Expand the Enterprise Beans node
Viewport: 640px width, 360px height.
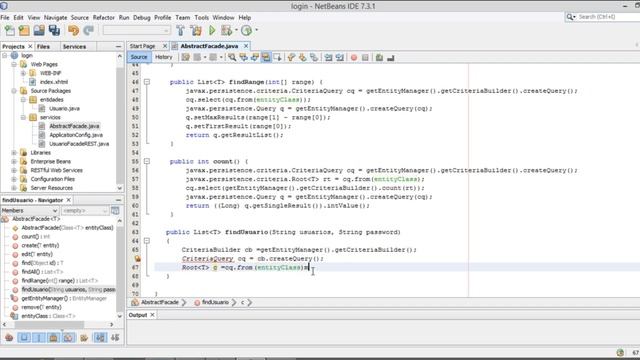[14, 162]
